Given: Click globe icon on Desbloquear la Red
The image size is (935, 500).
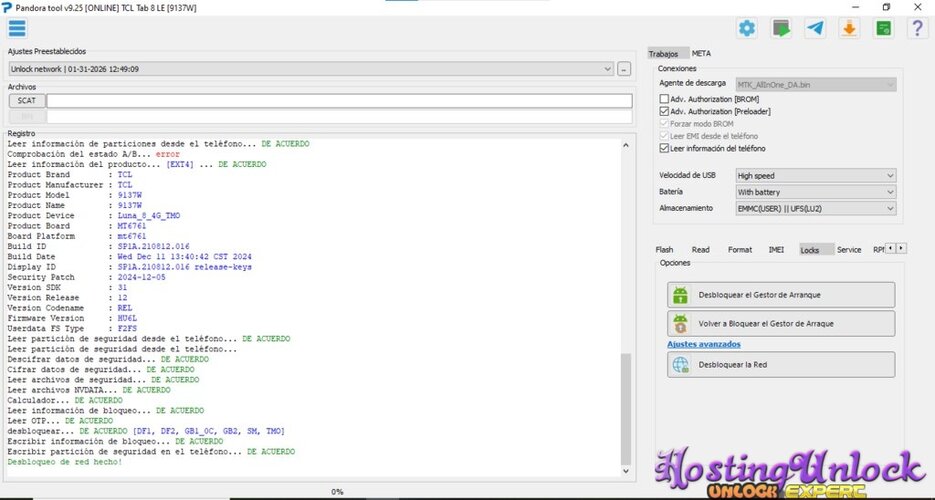Looking at the screenshot, I should 680,365.
